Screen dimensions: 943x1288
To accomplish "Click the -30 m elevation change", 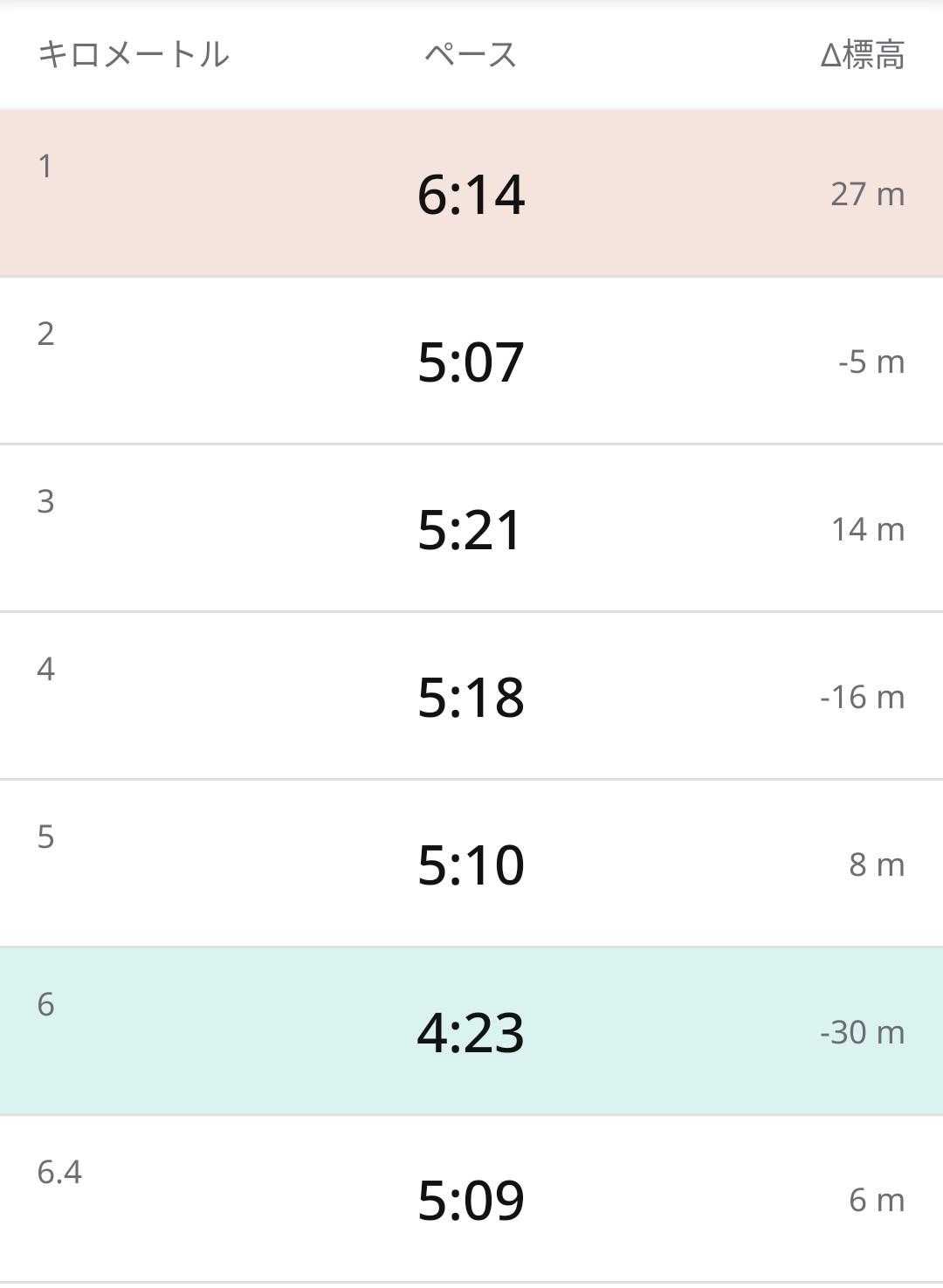I will (862, 1032).
